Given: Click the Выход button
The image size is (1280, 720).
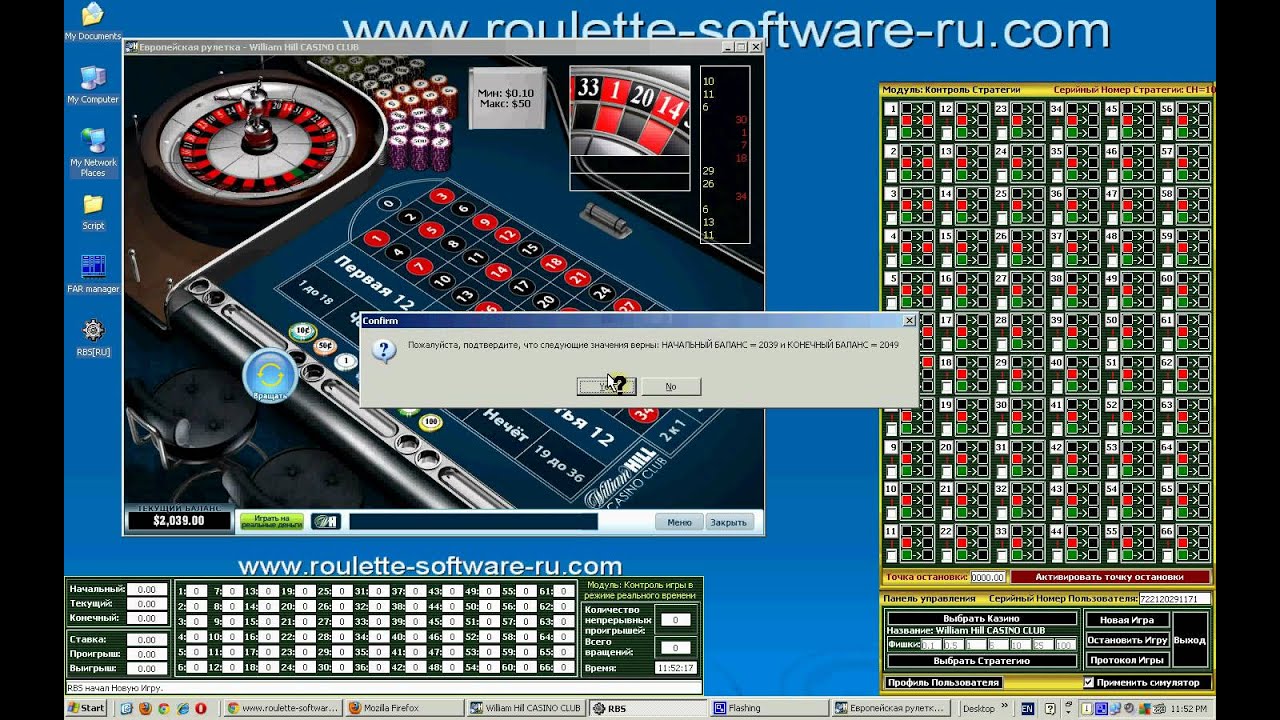Looking at the screenshot, I should tap(1189, 640).
